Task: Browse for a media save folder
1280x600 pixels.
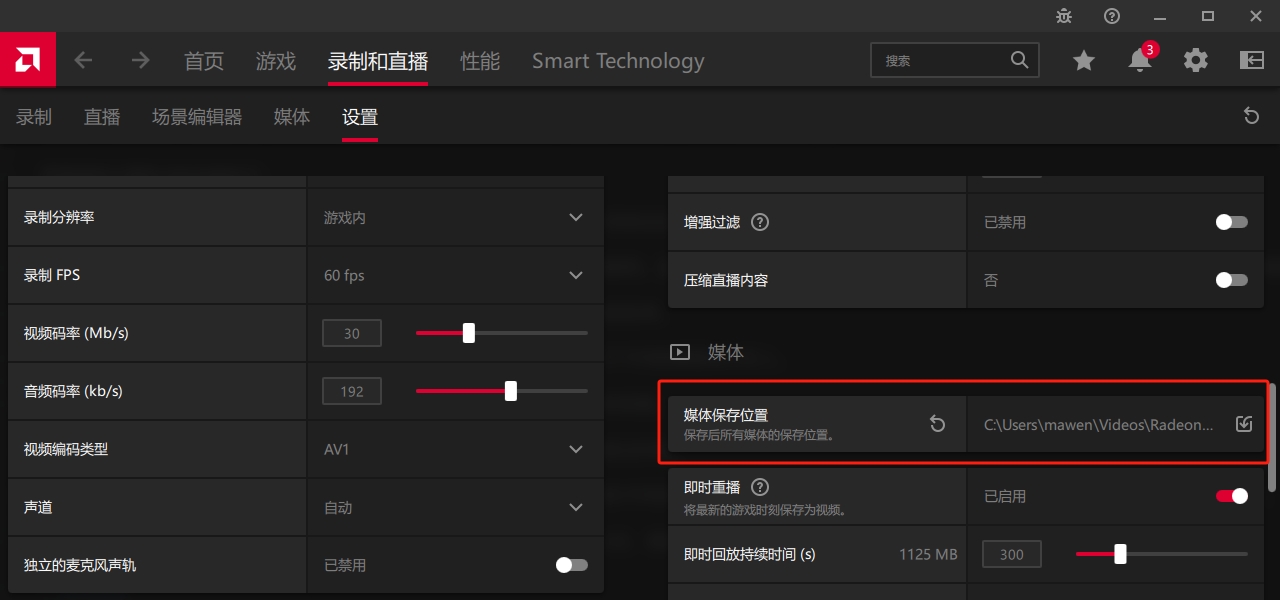Action: click(x=1243, y=424)
